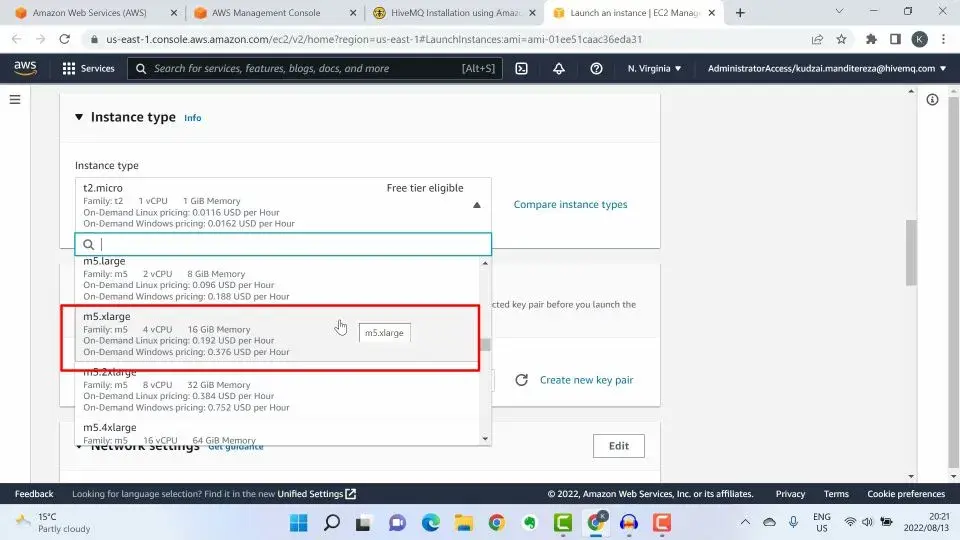Open the ENG US language indicator

[x=822, y=522]
